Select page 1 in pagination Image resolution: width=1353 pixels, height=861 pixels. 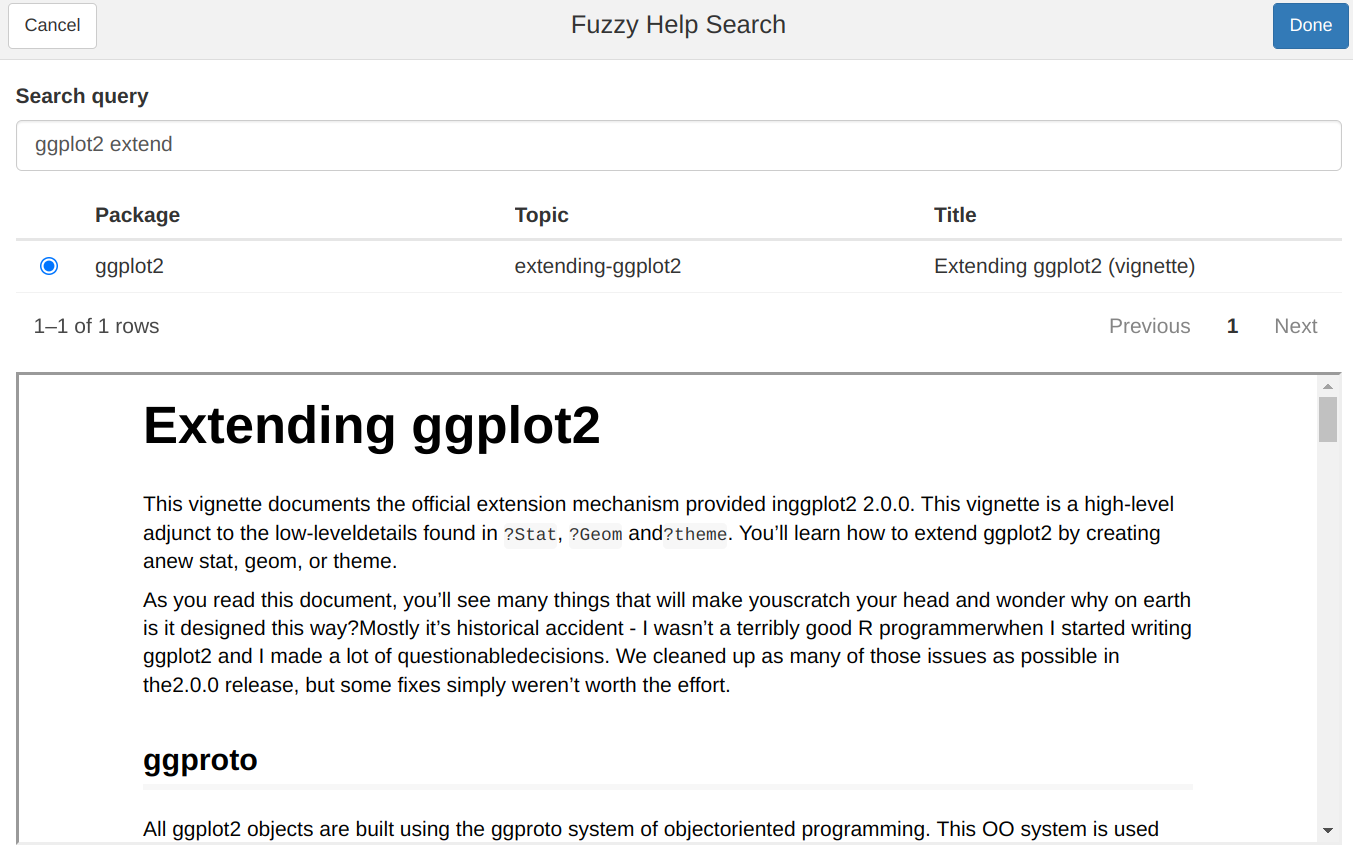(1232, 326)
